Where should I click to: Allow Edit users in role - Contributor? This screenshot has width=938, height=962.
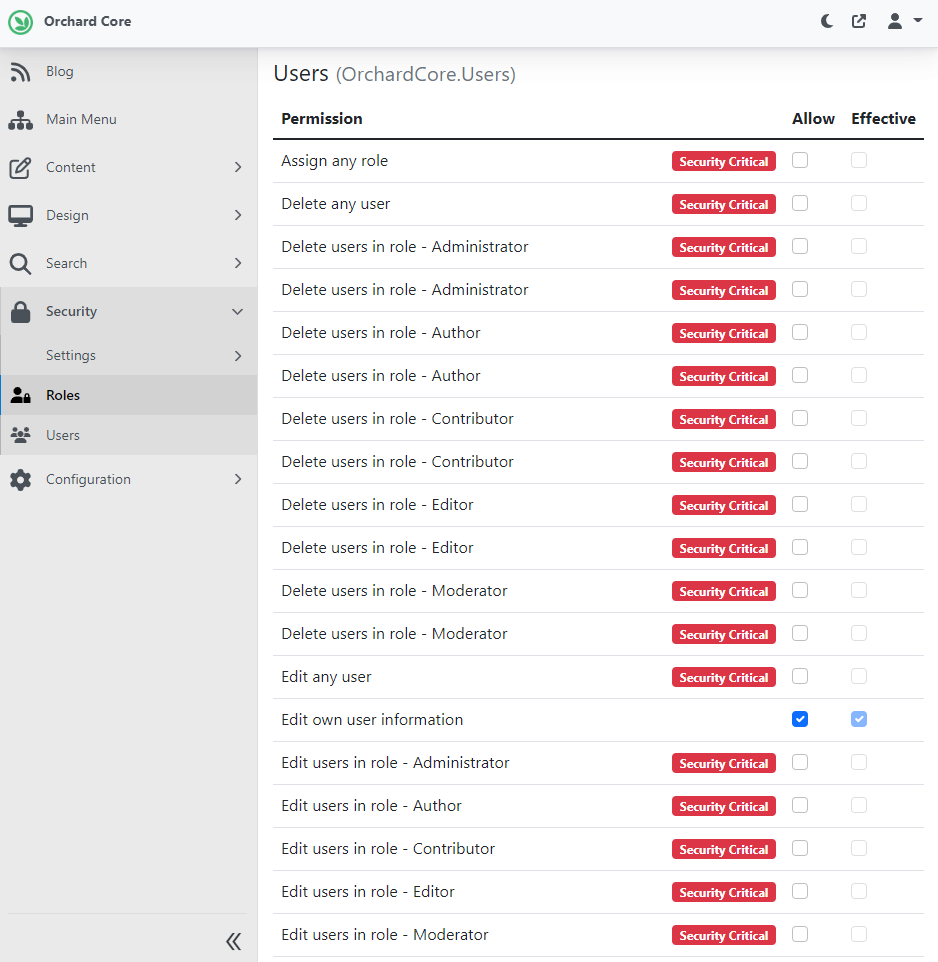tap(800, 848)
